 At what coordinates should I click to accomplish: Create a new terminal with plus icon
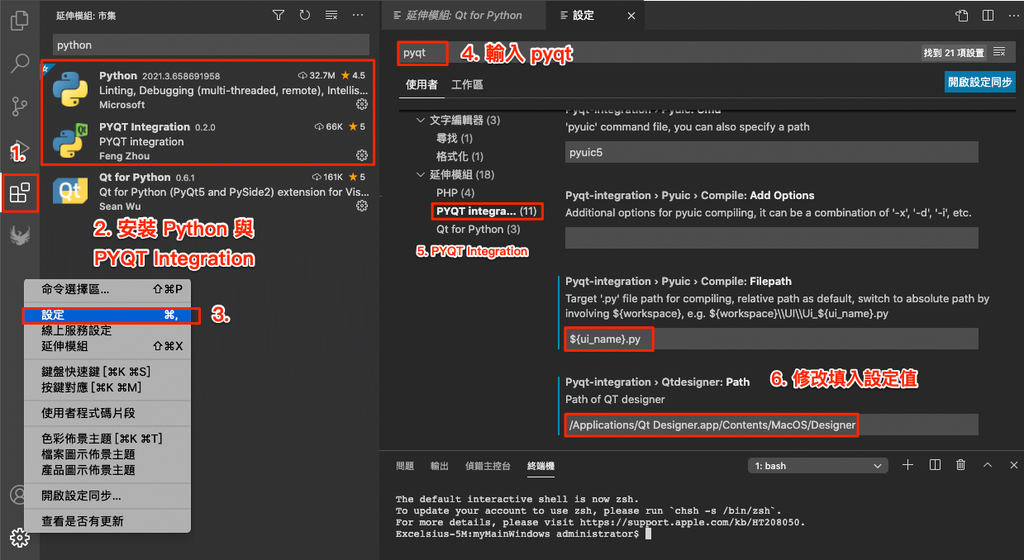(x=908, y=465)
